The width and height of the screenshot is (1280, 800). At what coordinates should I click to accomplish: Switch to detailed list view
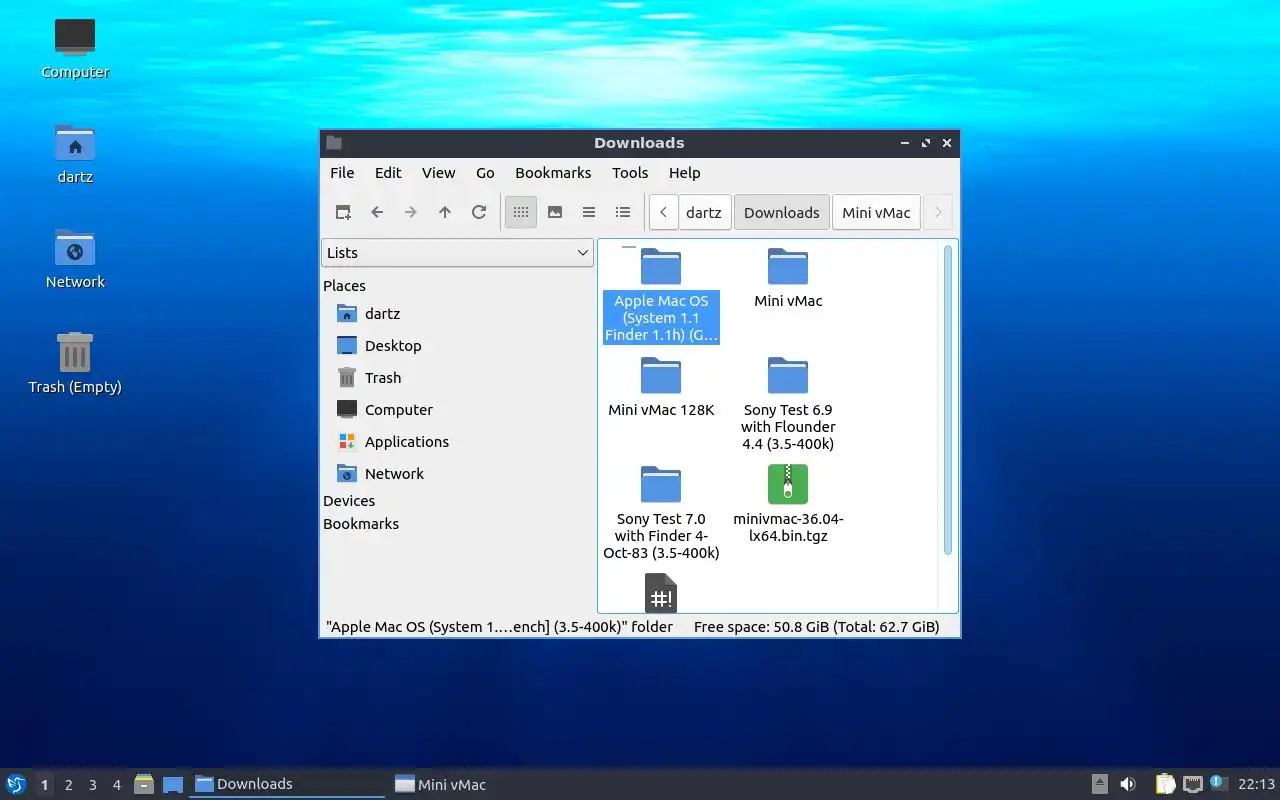pos(623,212)
